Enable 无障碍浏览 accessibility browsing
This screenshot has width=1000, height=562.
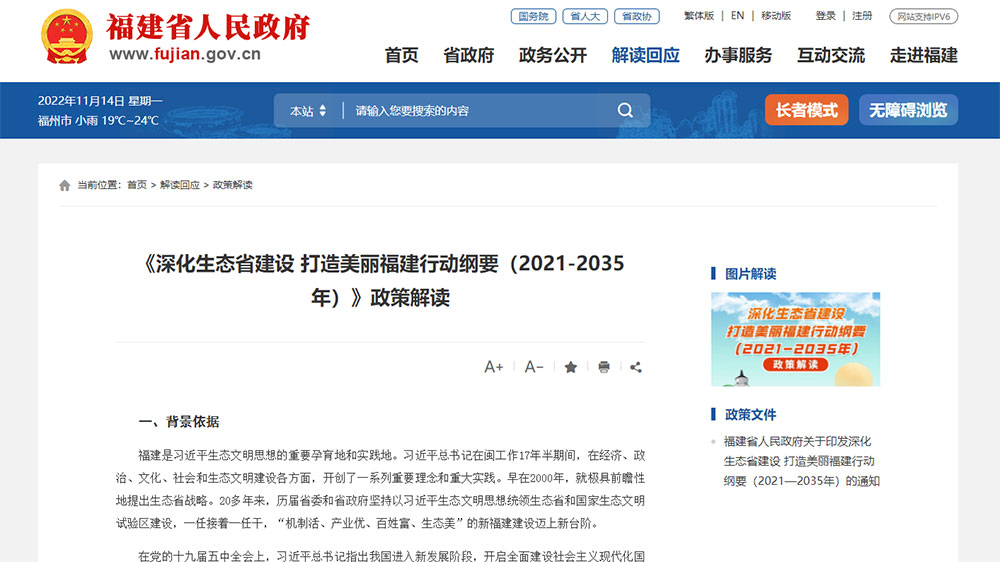[907, 110]
